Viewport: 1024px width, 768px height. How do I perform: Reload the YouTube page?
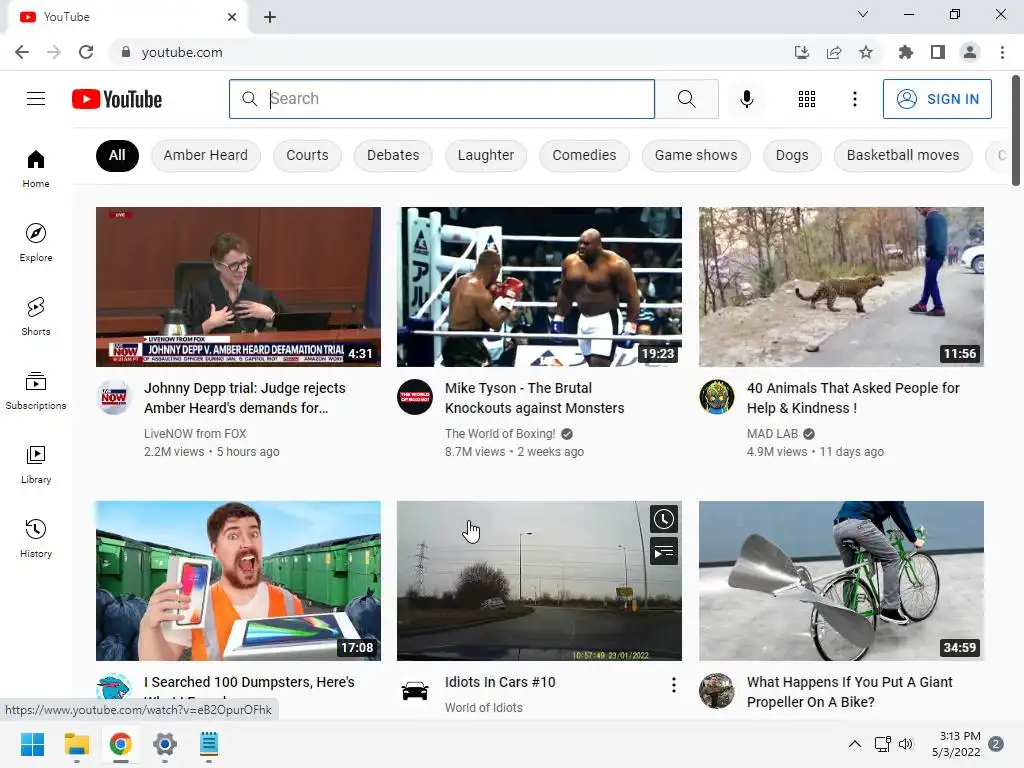(86, 52)
